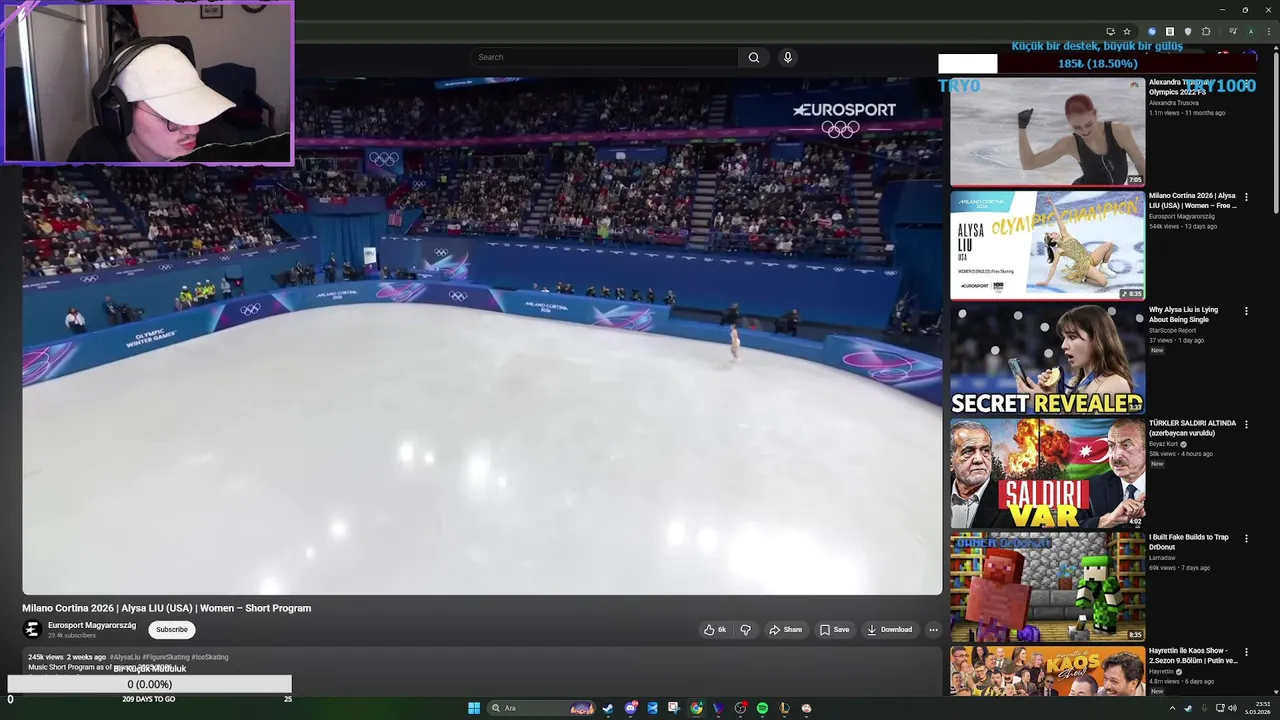
Task: Switch to Chrome in taskbar
Action: tap(696, 708)
